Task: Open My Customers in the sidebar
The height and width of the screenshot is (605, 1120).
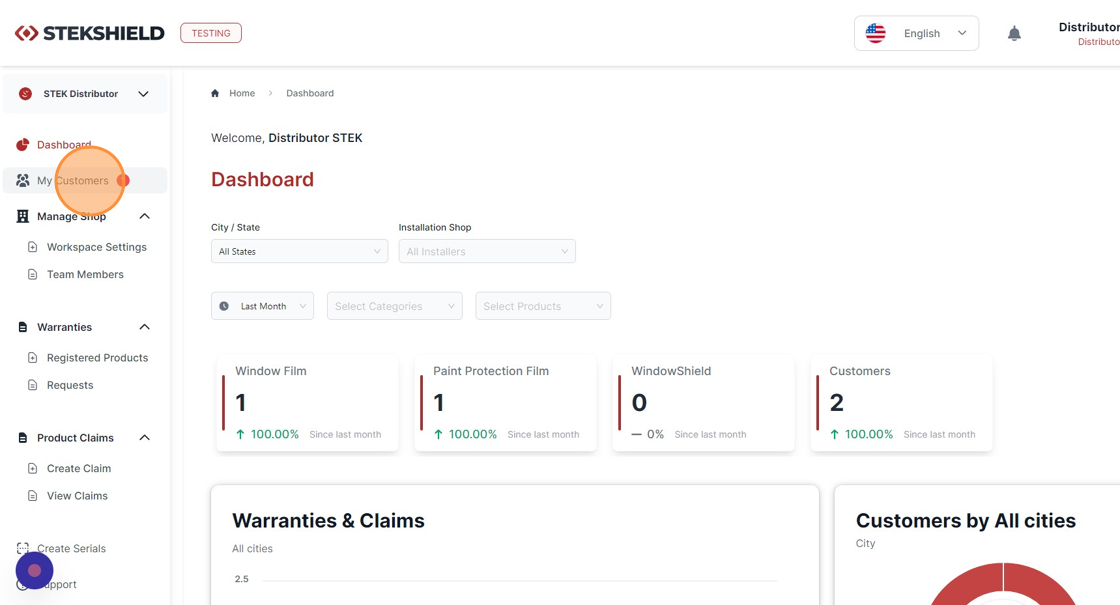Action: tap(85, 181)
